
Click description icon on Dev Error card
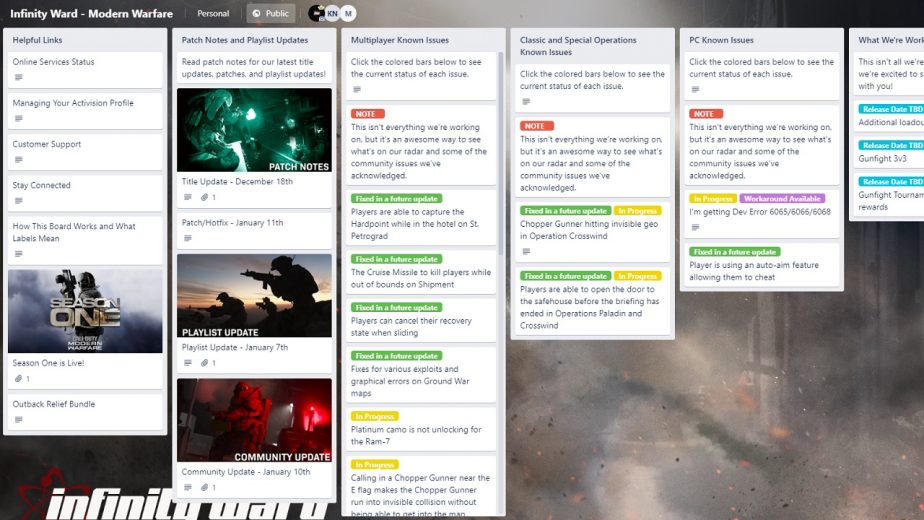695,228
